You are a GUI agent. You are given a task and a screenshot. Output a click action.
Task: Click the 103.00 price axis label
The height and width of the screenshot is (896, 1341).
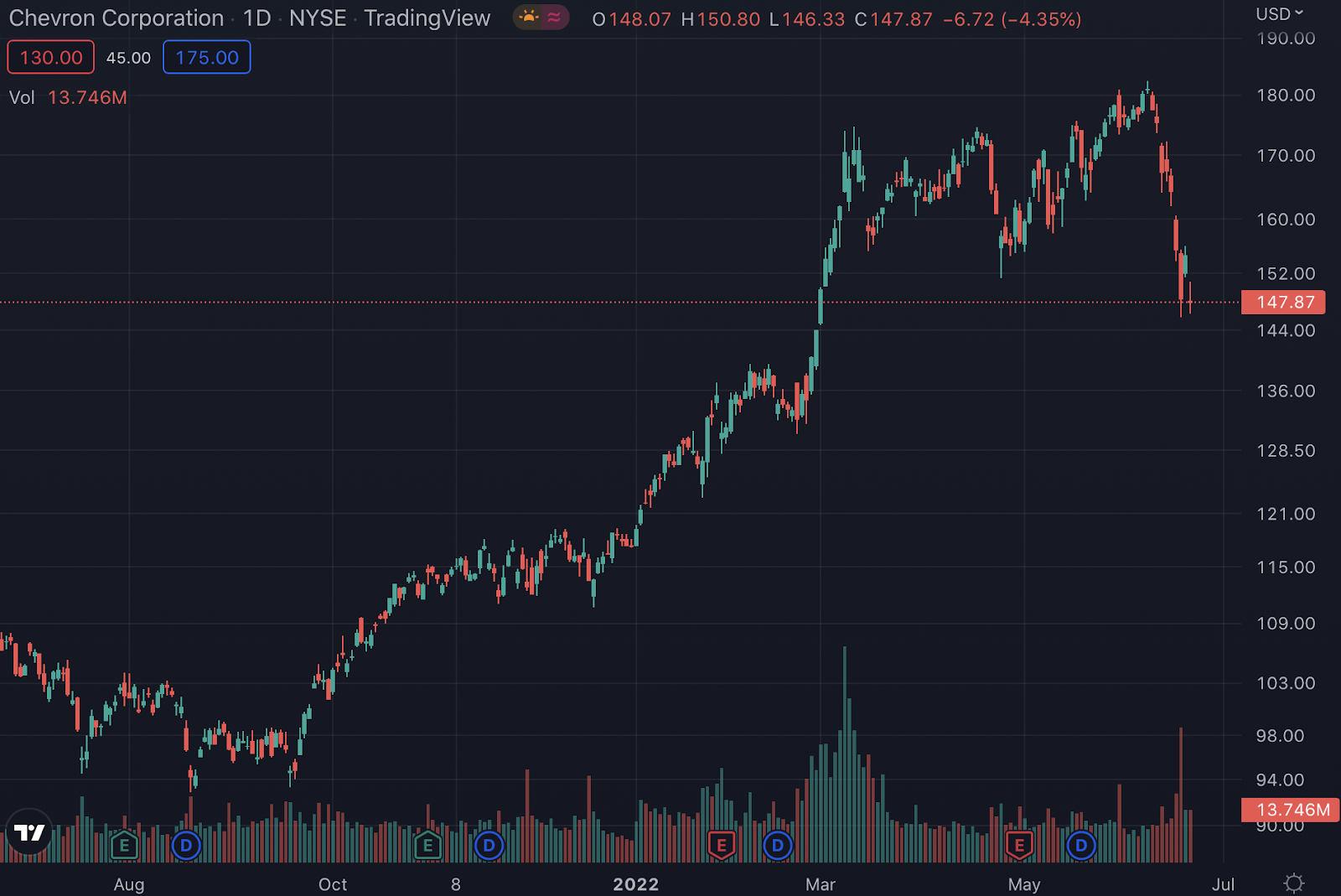point(1286,683)
